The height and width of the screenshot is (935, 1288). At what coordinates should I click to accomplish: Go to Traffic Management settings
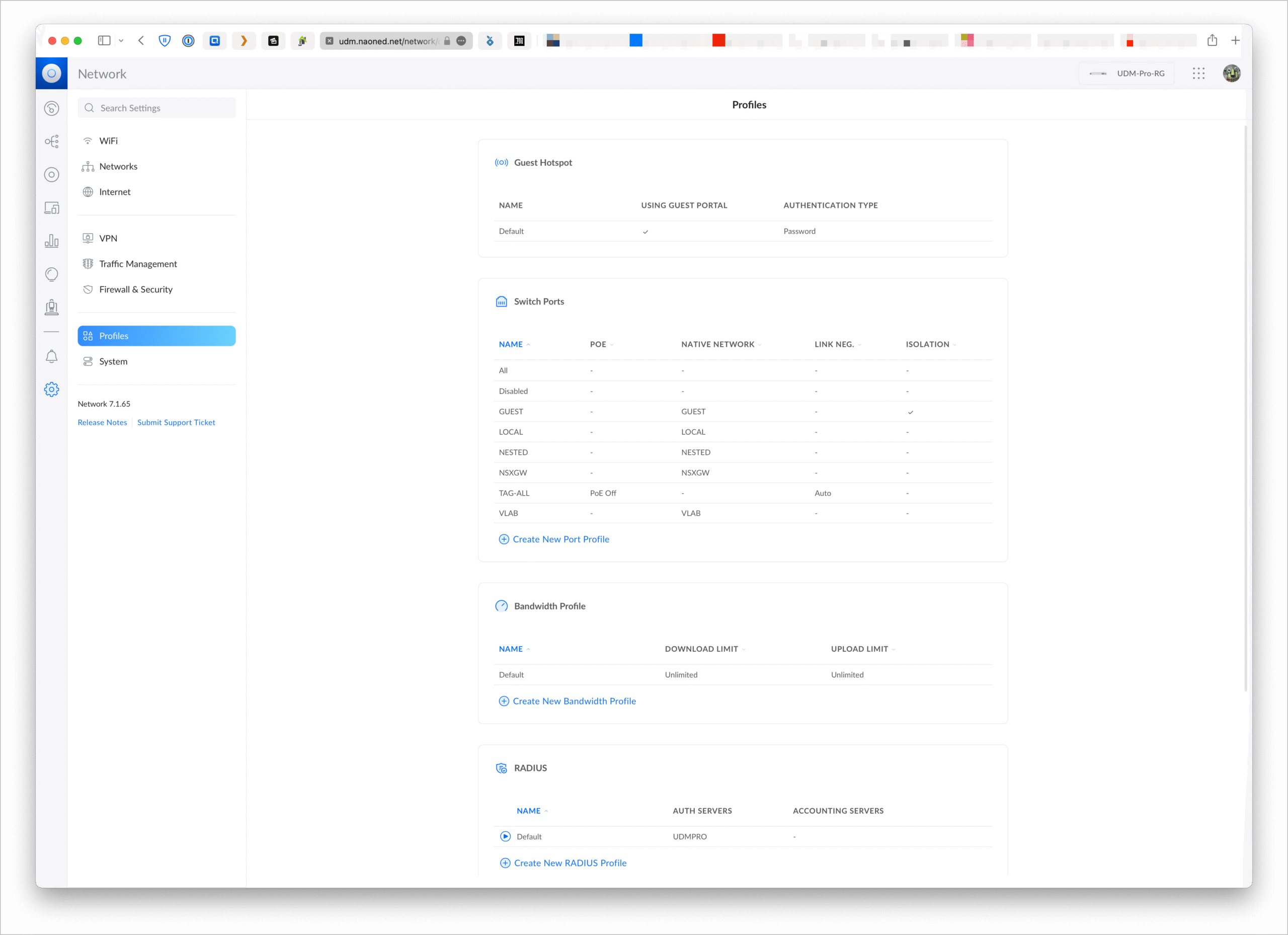click(x=138, y=264)
